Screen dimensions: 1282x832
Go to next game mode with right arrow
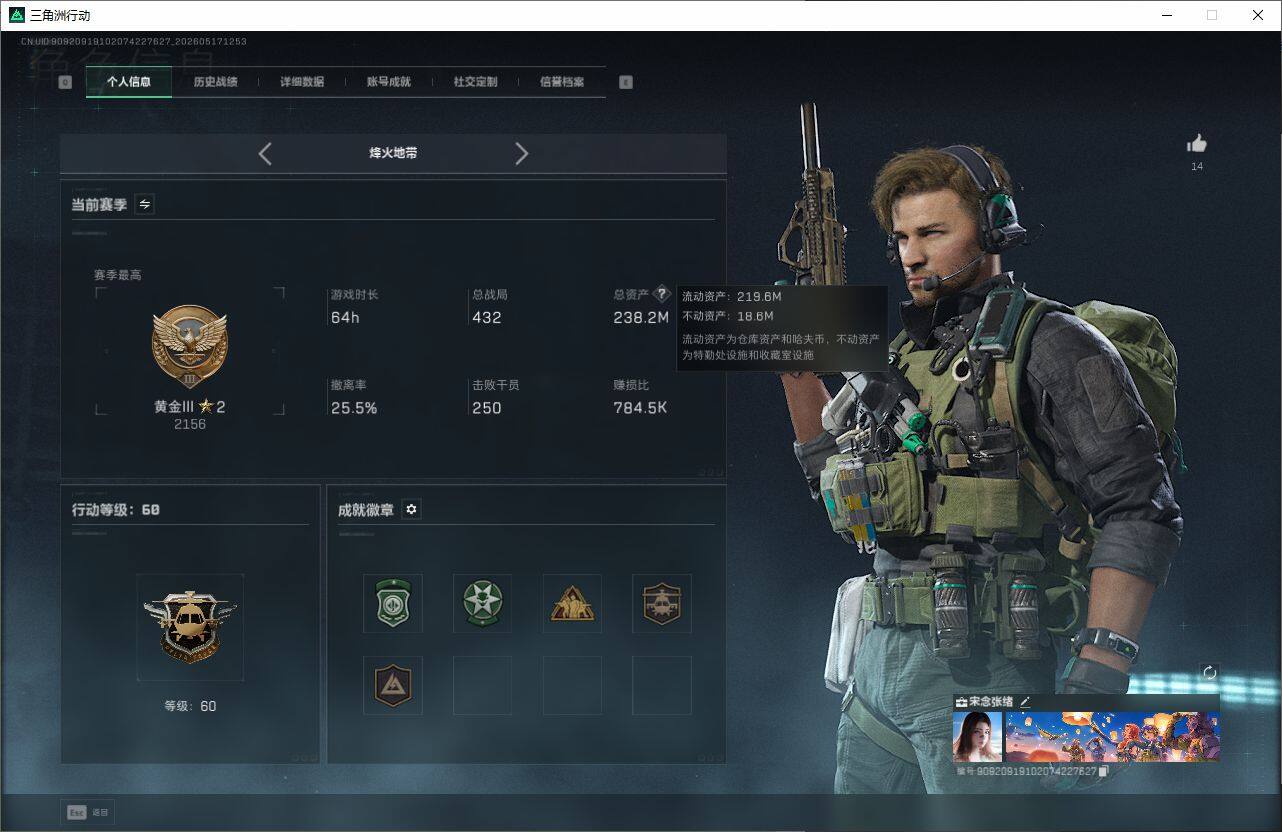click(521, 153)
